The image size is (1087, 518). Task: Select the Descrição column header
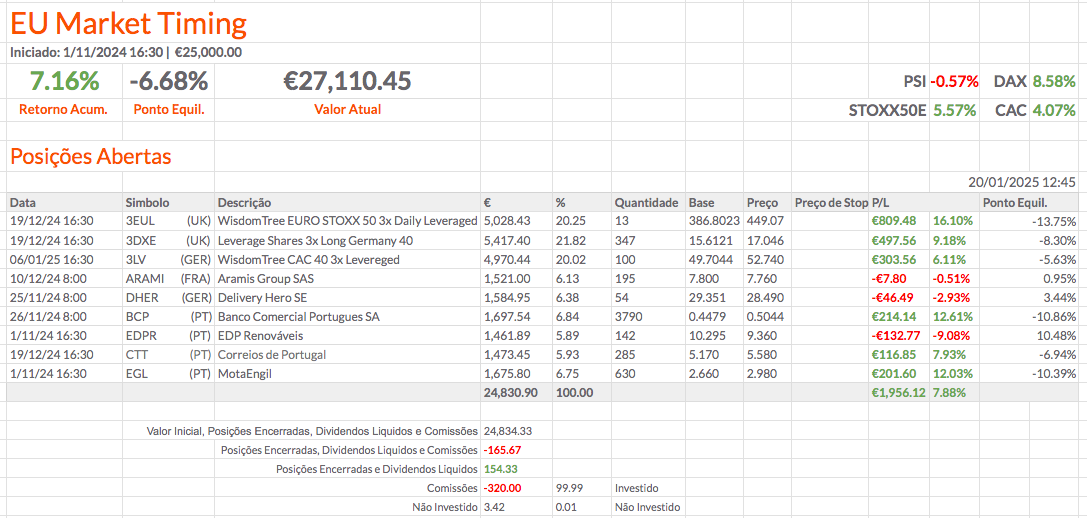tap(245, 202)
